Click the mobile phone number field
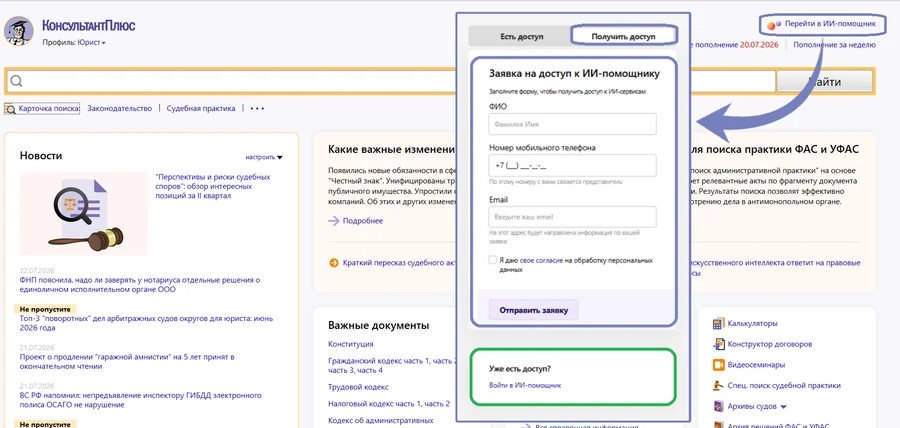 pos(572,166)
